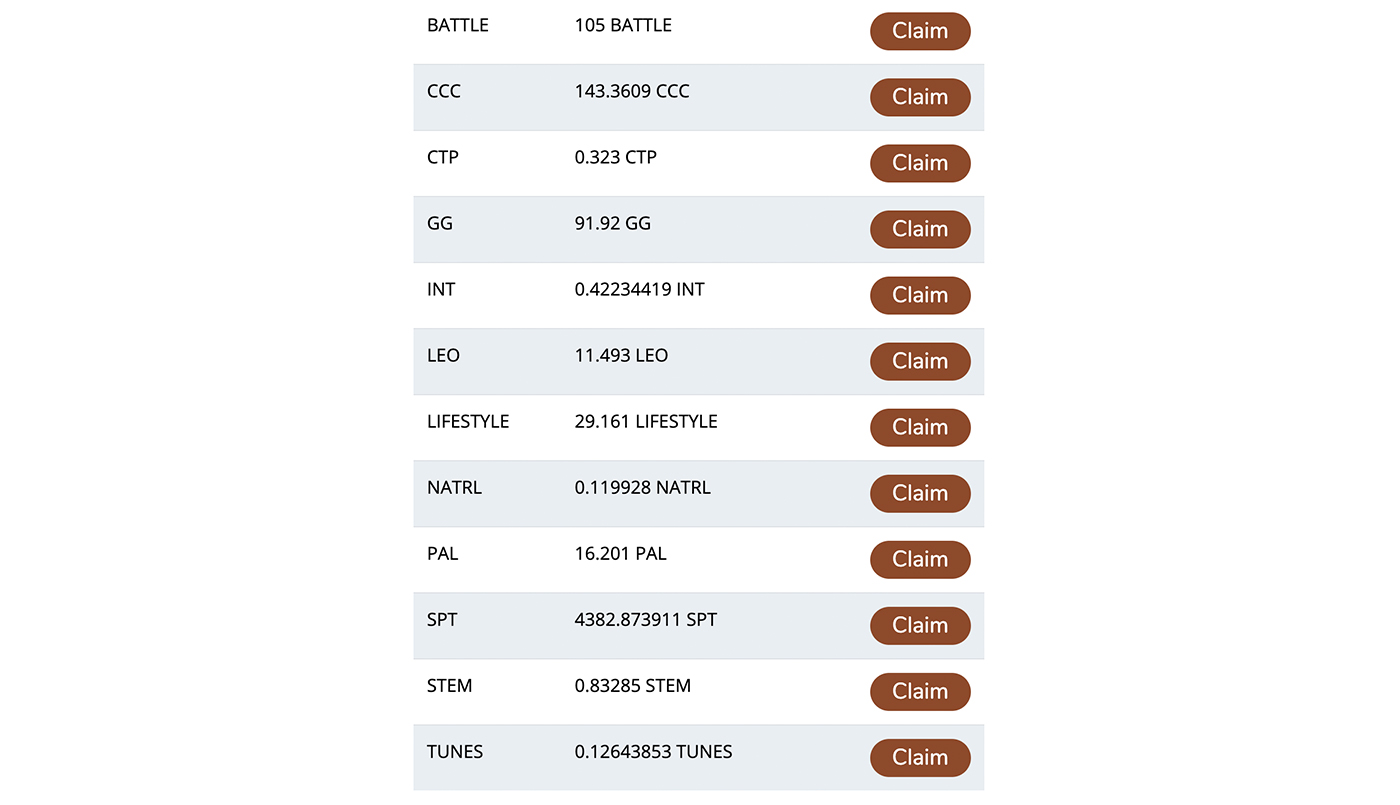Claim the NATRL token reward

pos(920,493)
